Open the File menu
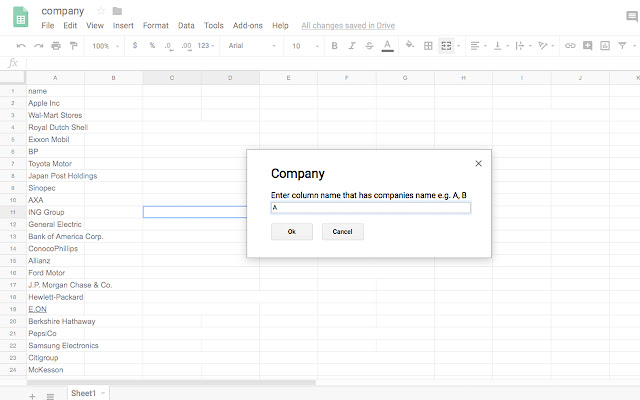 coord(48,26)
